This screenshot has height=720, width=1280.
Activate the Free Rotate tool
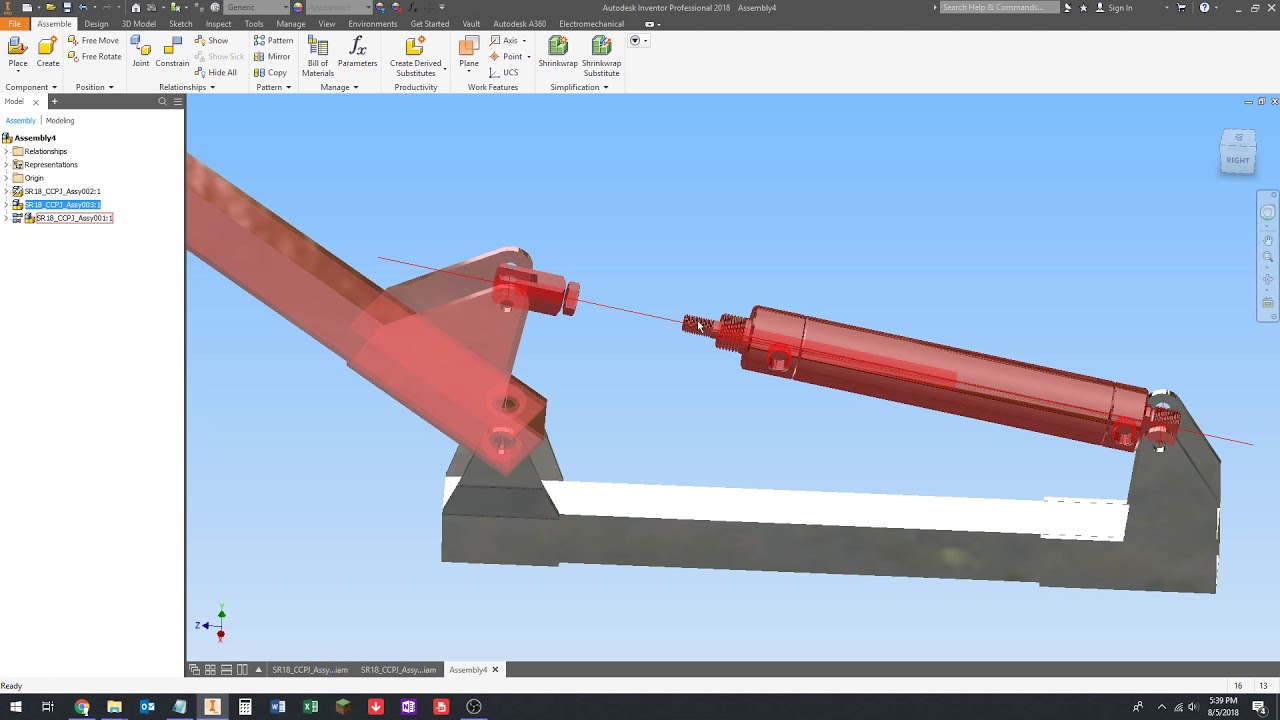coord(94,56)
